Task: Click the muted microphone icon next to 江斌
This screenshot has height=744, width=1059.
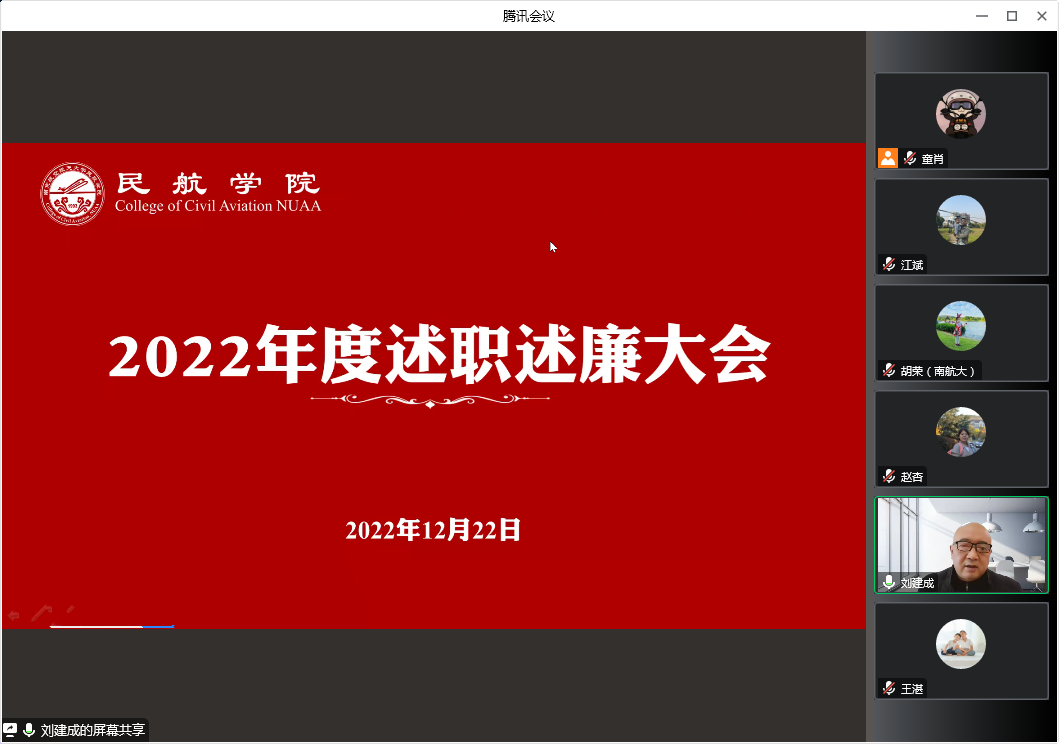Action: (x=888, y=265)
